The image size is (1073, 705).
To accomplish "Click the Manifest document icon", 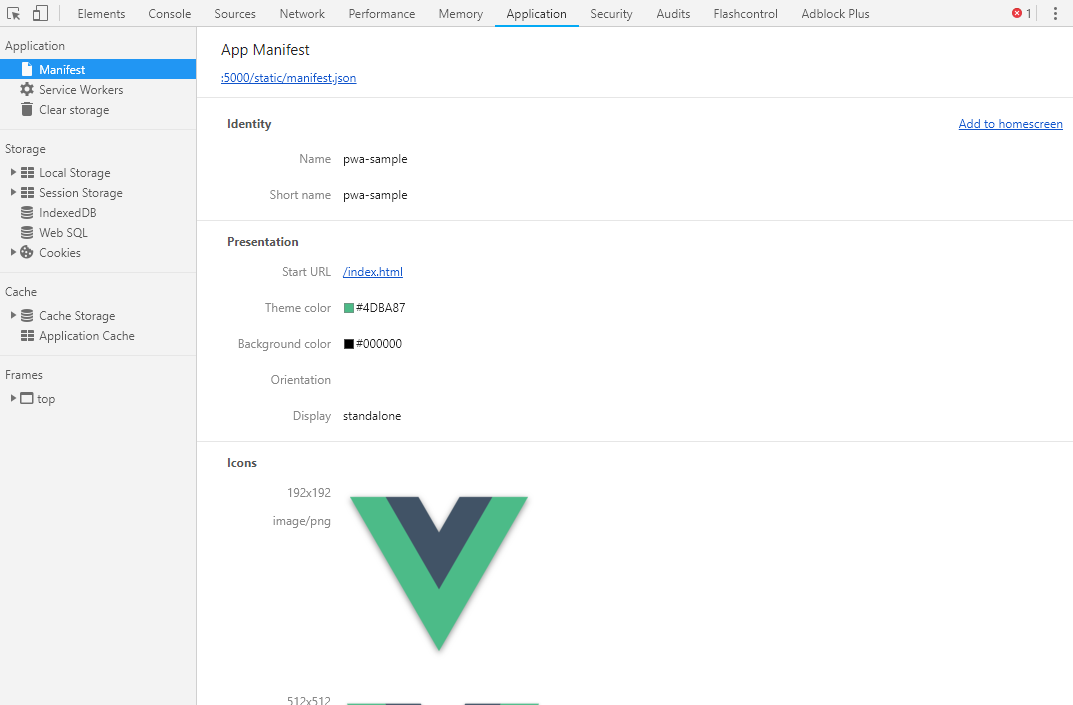I will pyautogui.click(x=27, y=69).
